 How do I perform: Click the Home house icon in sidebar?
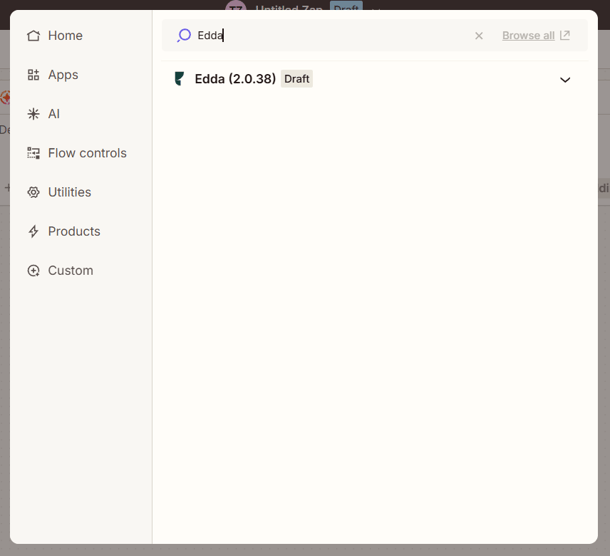click(x=34, y=36)
